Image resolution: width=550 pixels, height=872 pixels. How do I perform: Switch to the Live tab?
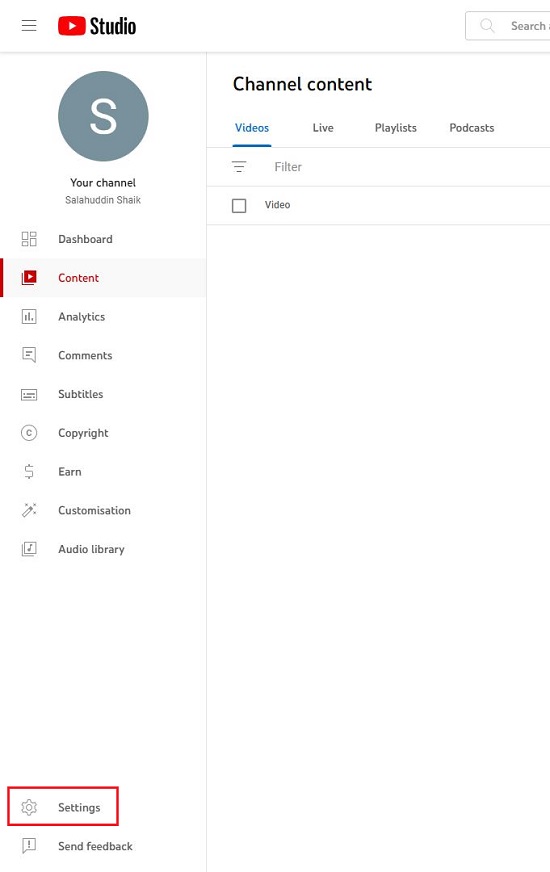(323, 128)
